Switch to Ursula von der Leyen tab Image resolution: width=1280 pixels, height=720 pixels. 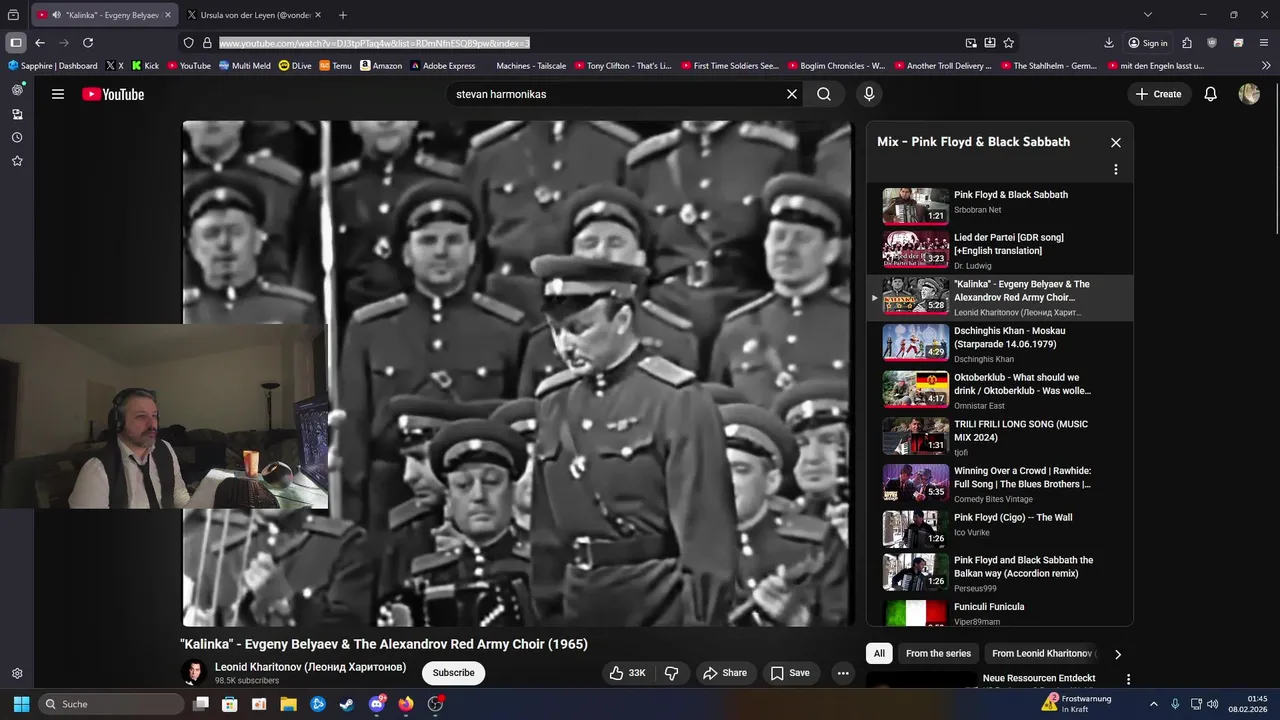click(255, 15)
